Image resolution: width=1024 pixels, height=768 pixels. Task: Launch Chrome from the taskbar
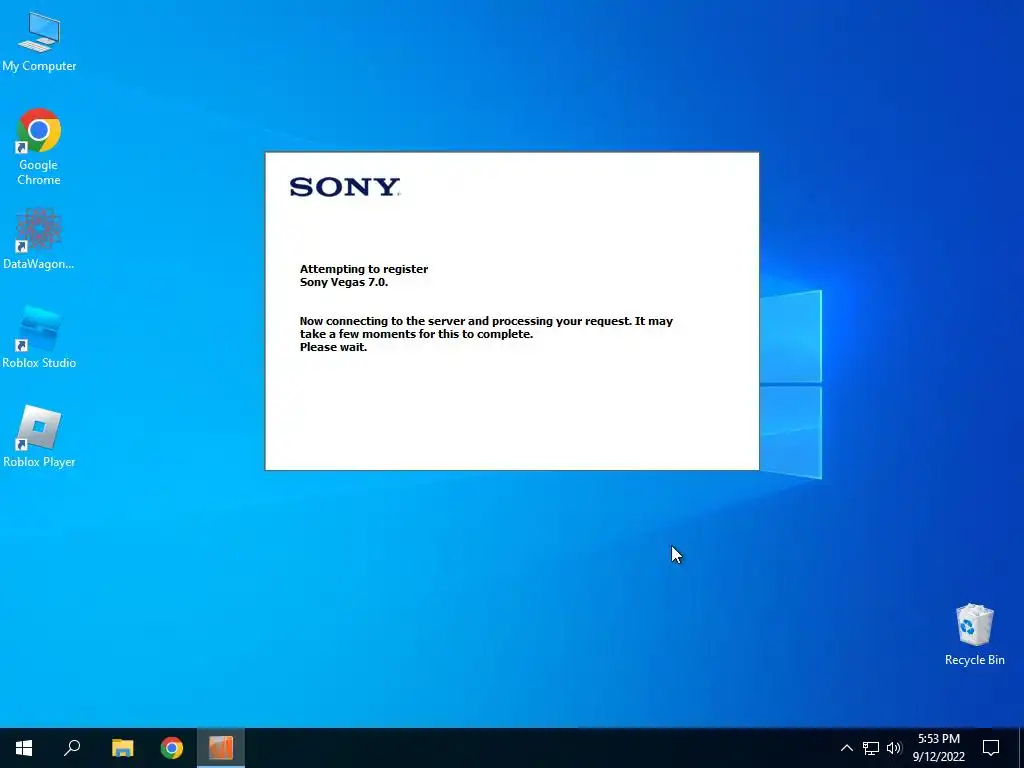[x=172, y=748]
